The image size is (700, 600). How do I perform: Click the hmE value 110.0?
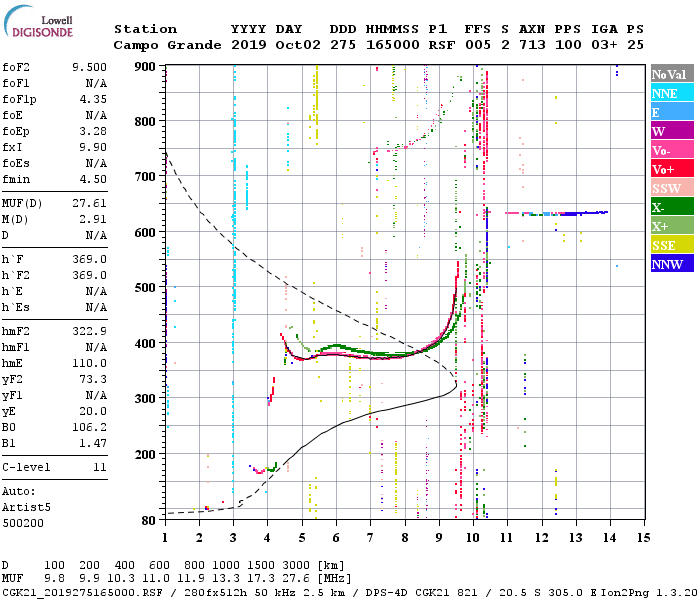(x=89, y=363)
